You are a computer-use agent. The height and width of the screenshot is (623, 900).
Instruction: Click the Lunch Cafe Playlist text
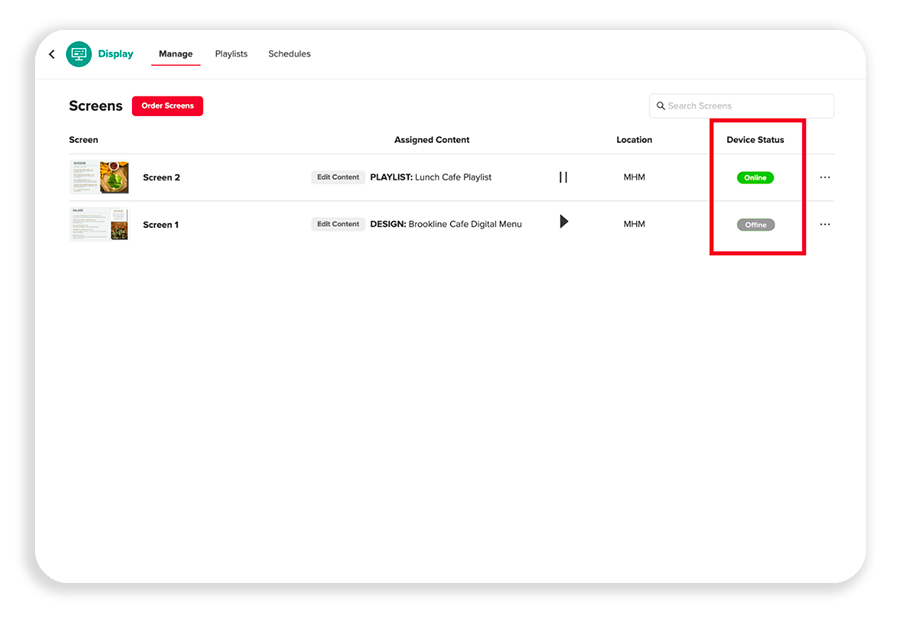click(x=453, y=177)
